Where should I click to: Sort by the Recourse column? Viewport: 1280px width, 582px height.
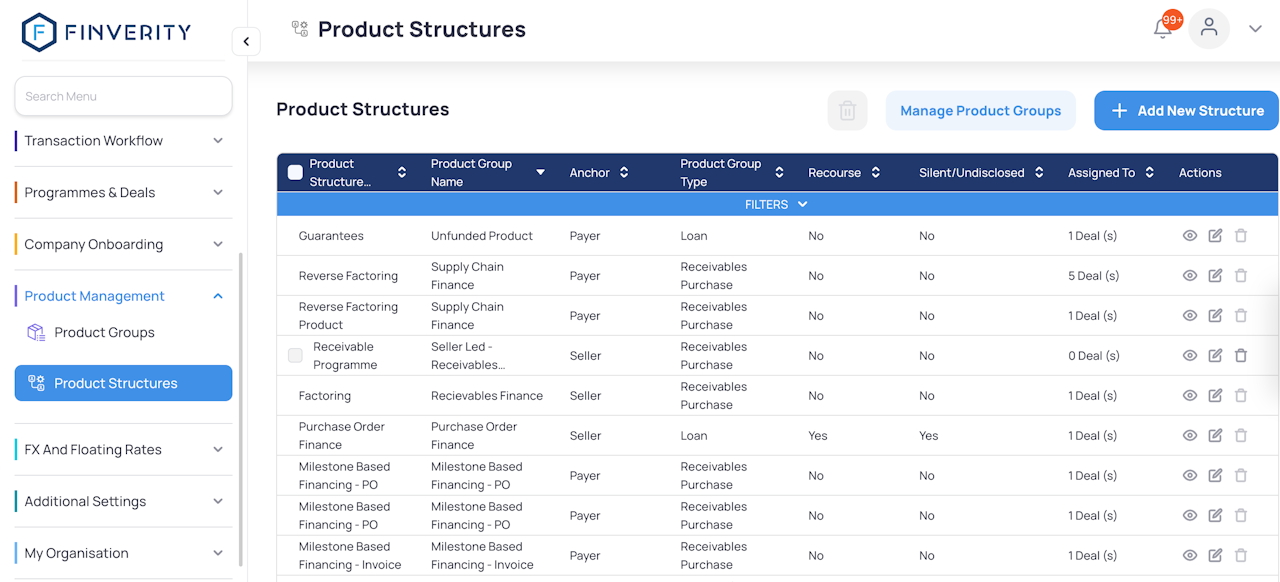pos(875,173)
